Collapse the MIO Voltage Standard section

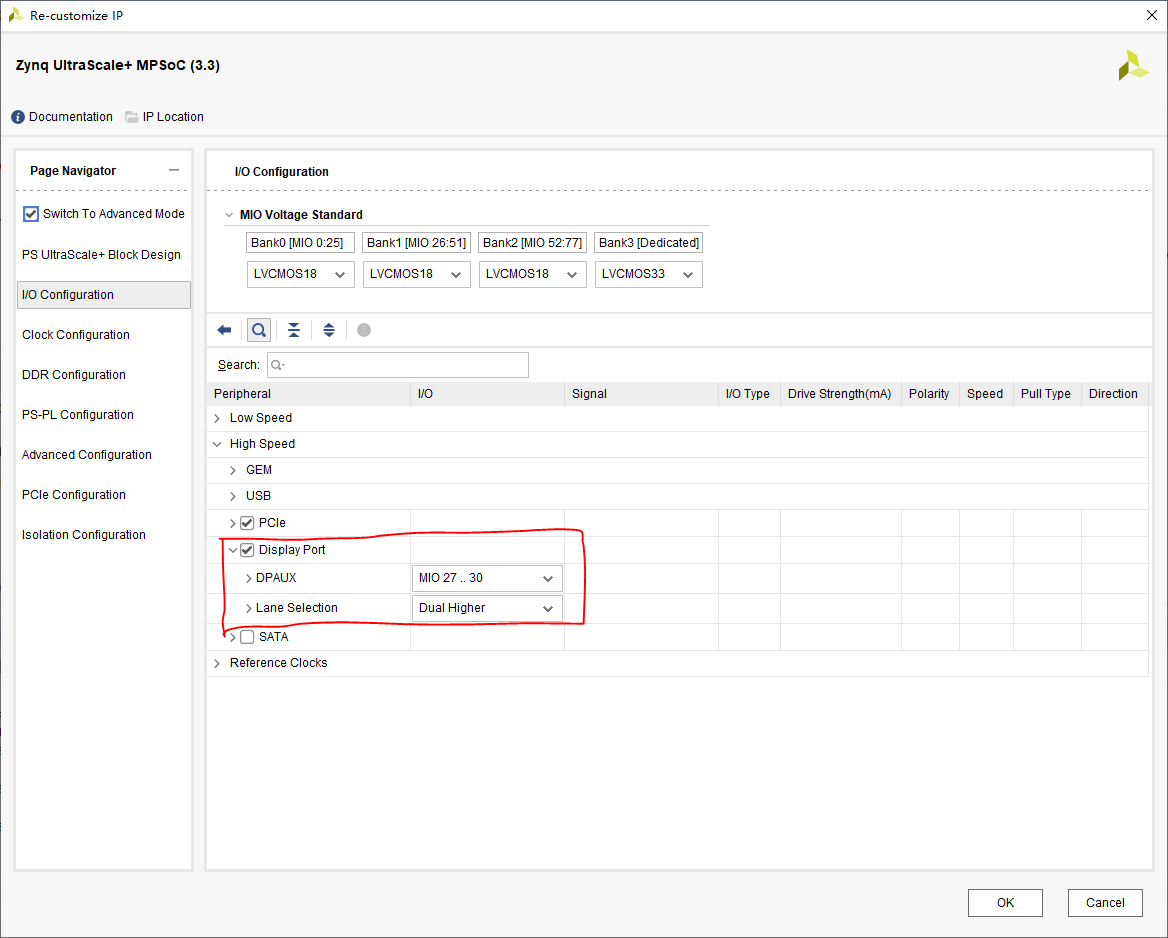229,215
